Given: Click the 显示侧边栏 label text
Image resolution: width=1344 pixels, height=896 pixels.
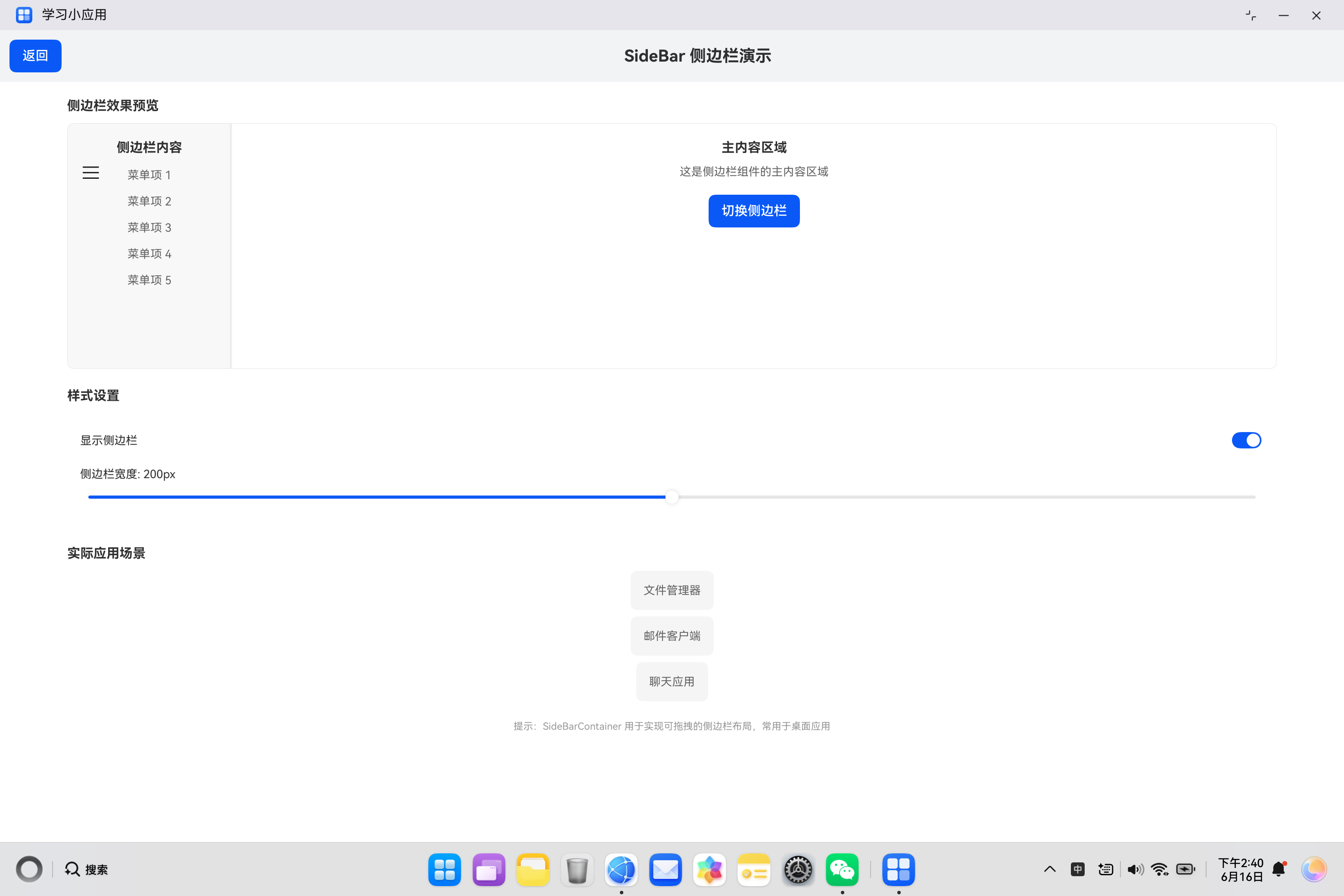Looking at the screenshot, I should tap(109, 440).
